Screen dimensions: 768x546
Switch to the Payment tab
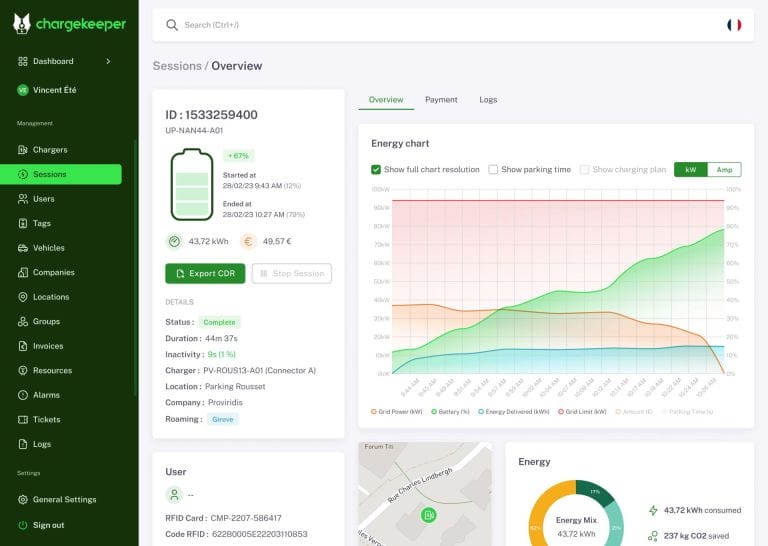click(x=441, y=100)
